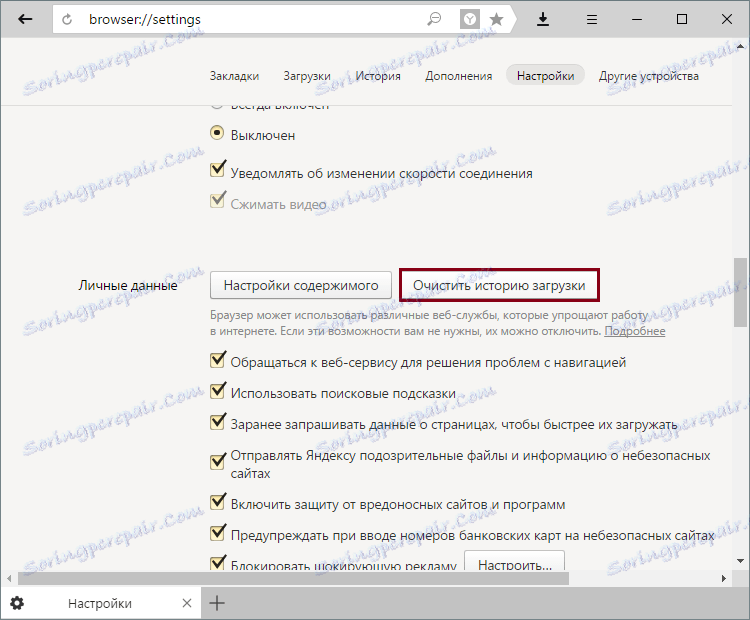The image size is (750, 620).
Task: Open Другие устройства tab
Action: 649,76
